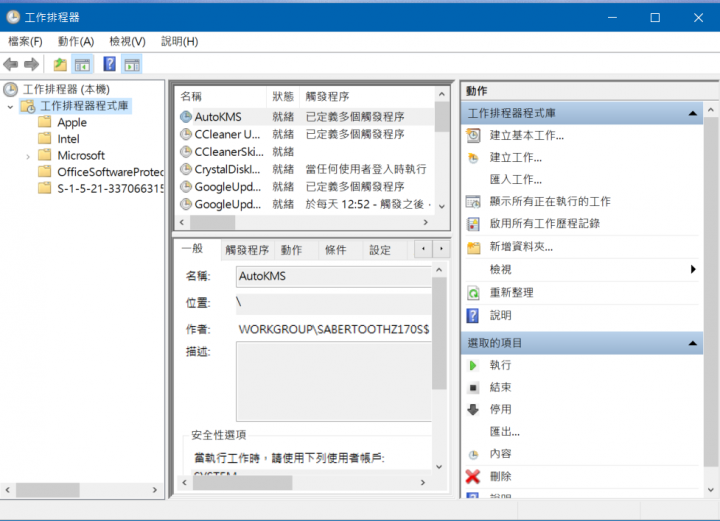Click tab strip scroll left arrow
720x521 pixels.
[x=423, y=249]
